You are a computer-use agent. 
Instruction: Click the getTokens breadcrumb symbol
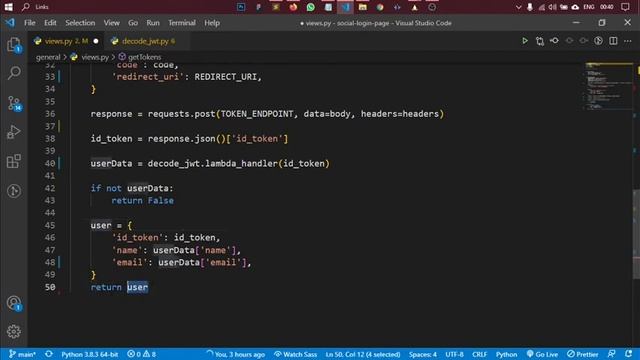144,57
